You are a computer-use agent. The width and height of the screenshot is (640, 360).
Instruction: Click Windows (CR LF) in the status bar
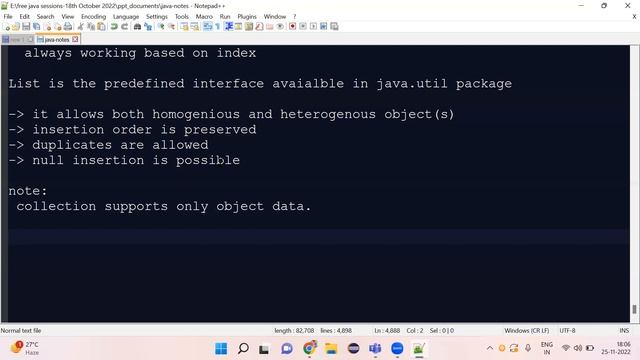527,330
